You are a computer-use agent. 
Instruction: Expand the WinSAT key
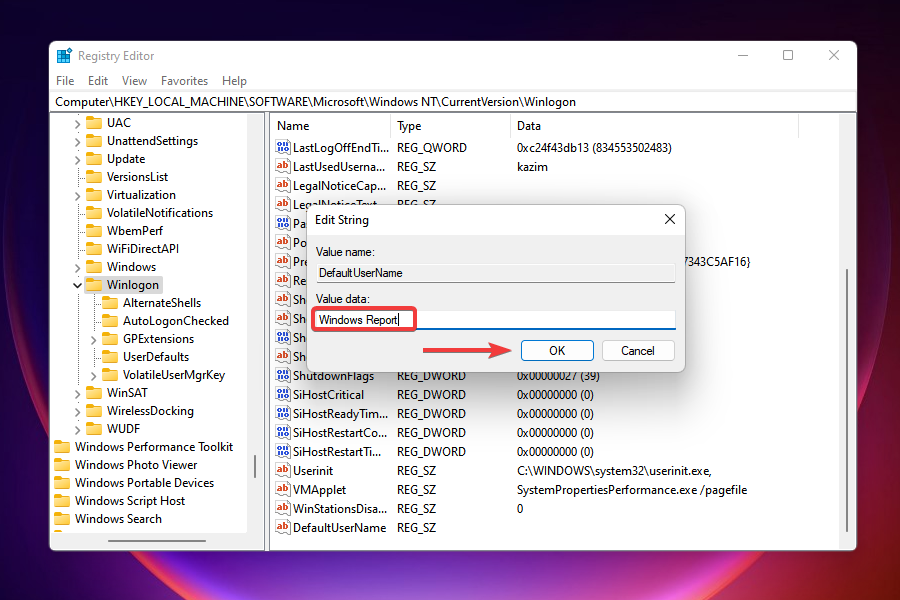click(77, 394)
